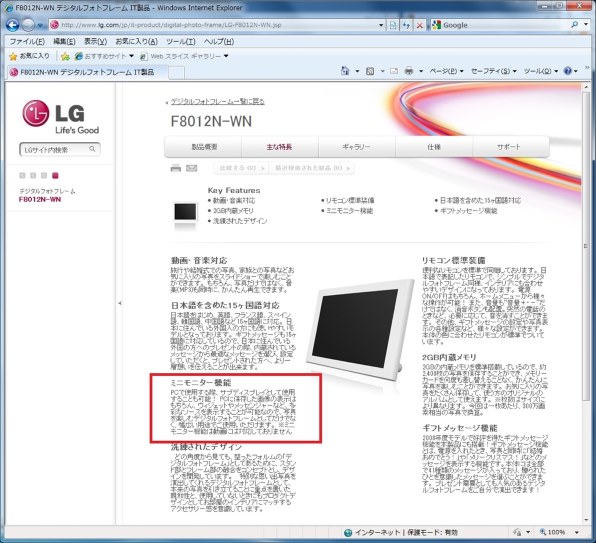596x543 pixels.
Task: Click the empty new tab button
Action: [176, 73]
